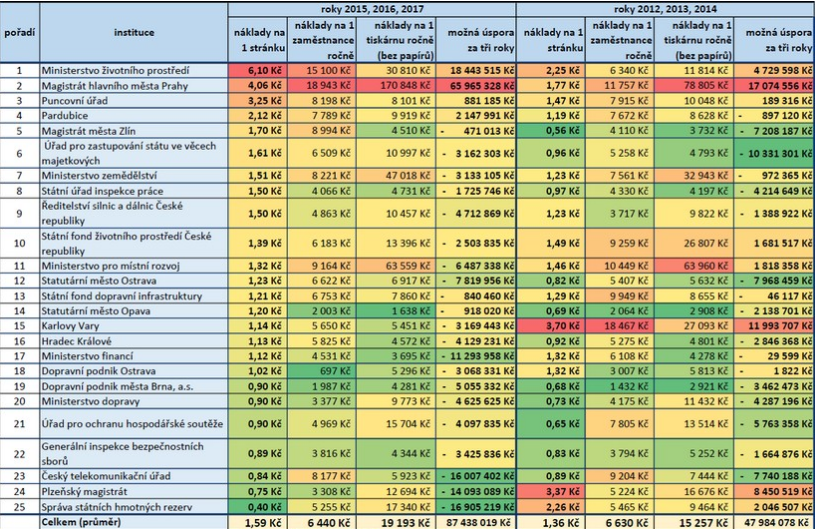Select 'Ministerstvo financí' cell
The width and height of the screenshot is (815, 529).
pos(134,356)
